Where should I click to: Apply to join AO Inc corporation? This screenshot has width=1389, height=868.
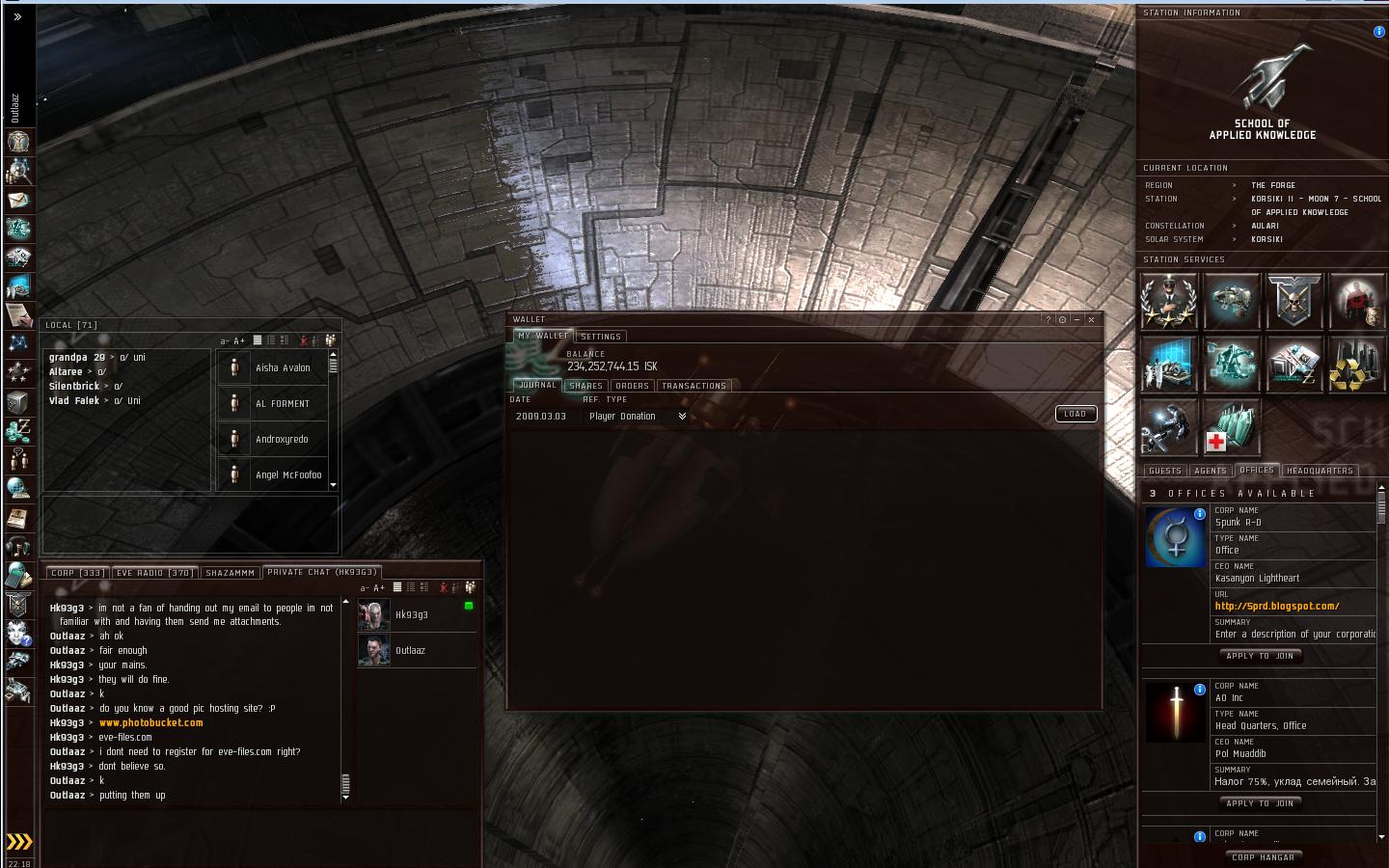(x=1260, y=803)
